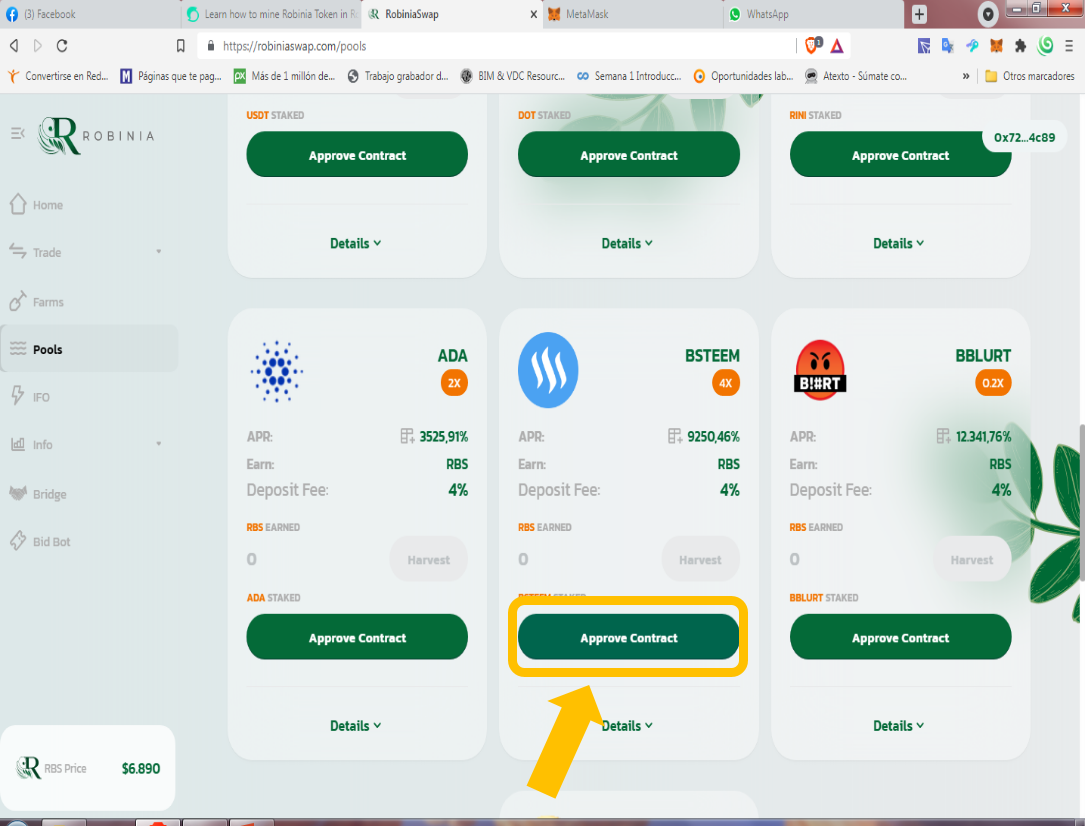This screenshot has height=826, width=1085.
Task: Go back in browser history
Action: [x=14, y=46]
